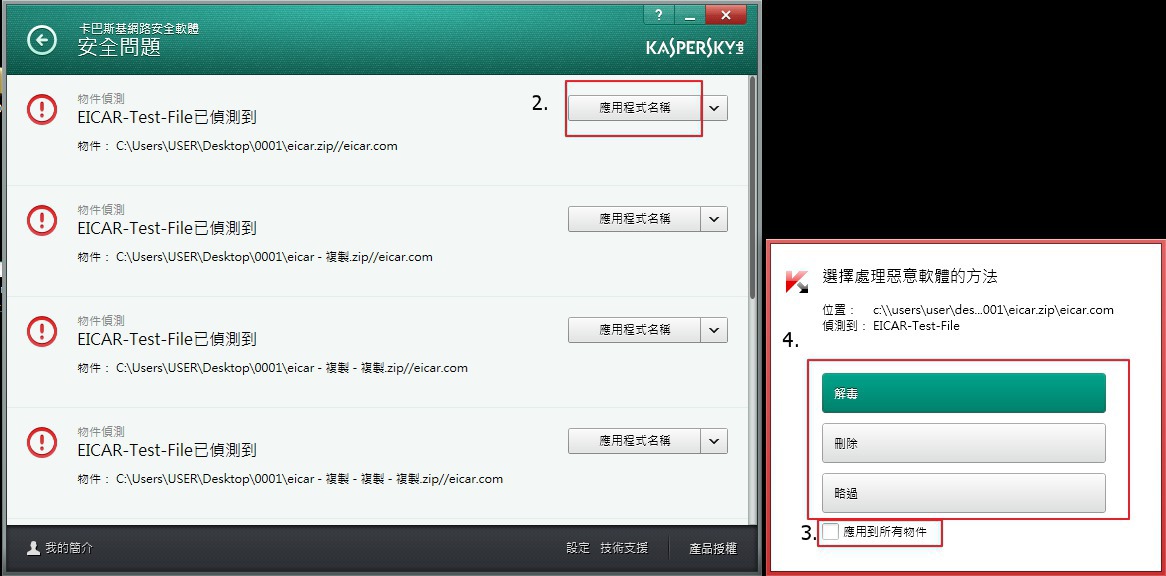Open 產品授權 licensing link
This screenshot has height=576, width=1166.
pos(713,549)
